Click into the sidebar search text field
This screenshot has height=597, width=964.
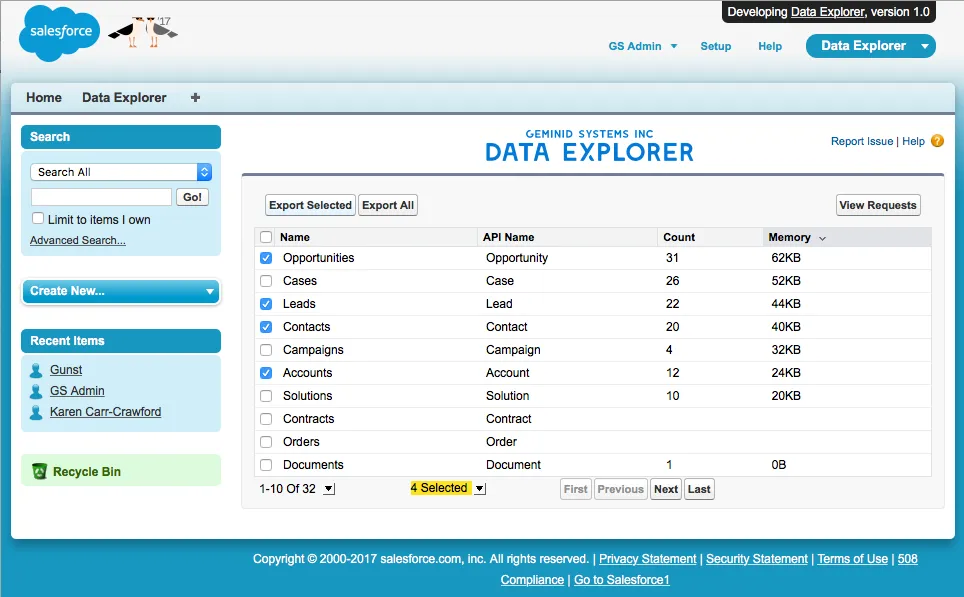101,197
